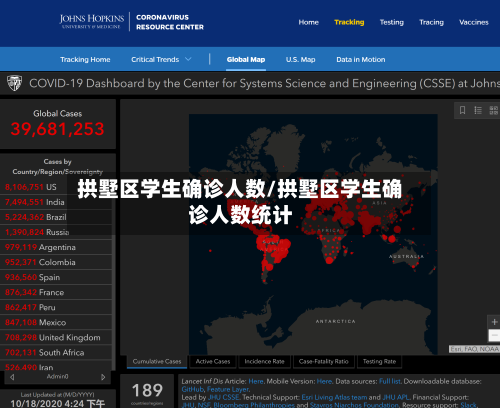
Task: Open the Lancet article Here link
Action: coord(256,381)
